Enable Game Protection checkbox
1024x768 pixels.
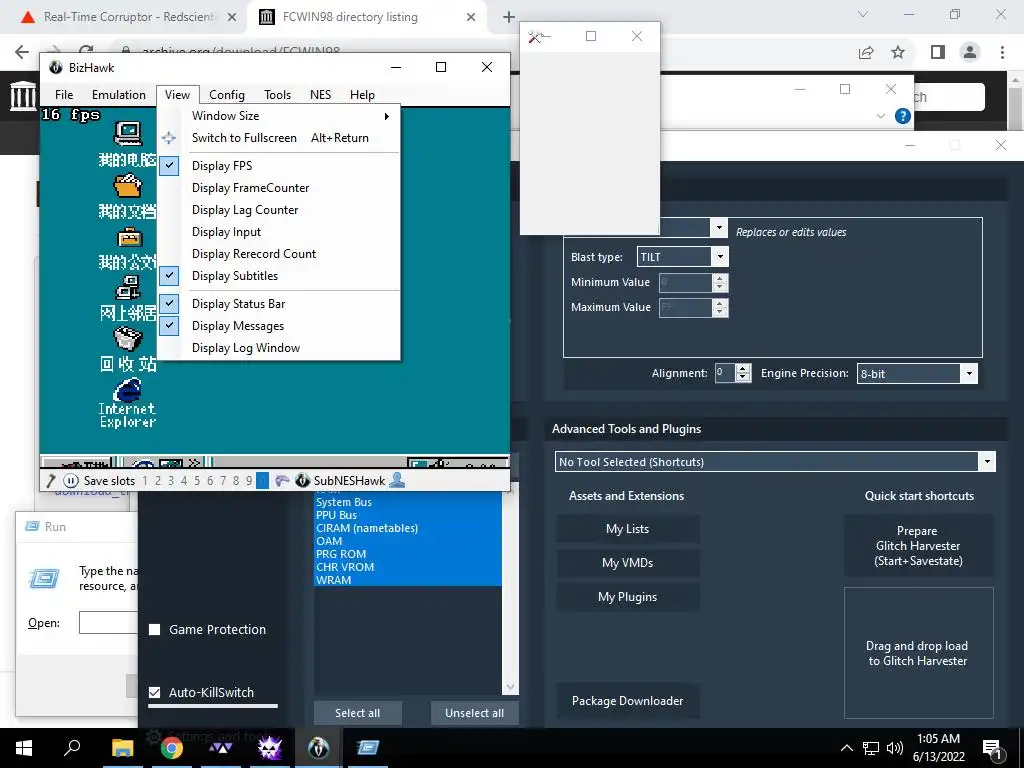coord(155,630)
